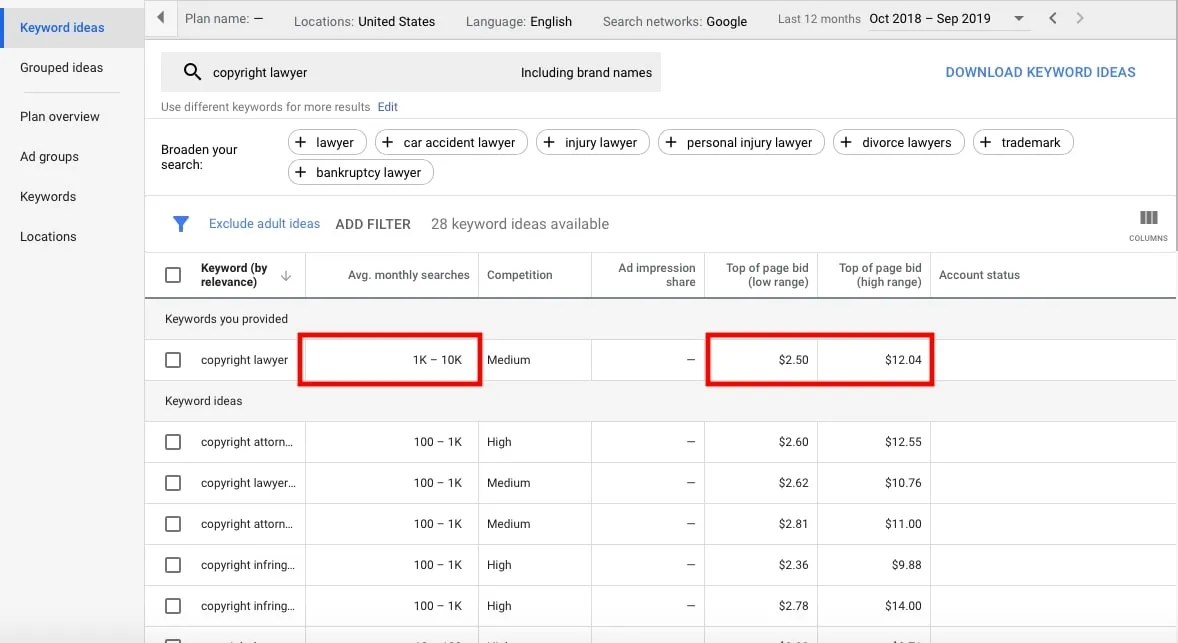The image size is (1178, 643).
Task: Select Plan overview from the sidebar
Action: coord(60,117)
